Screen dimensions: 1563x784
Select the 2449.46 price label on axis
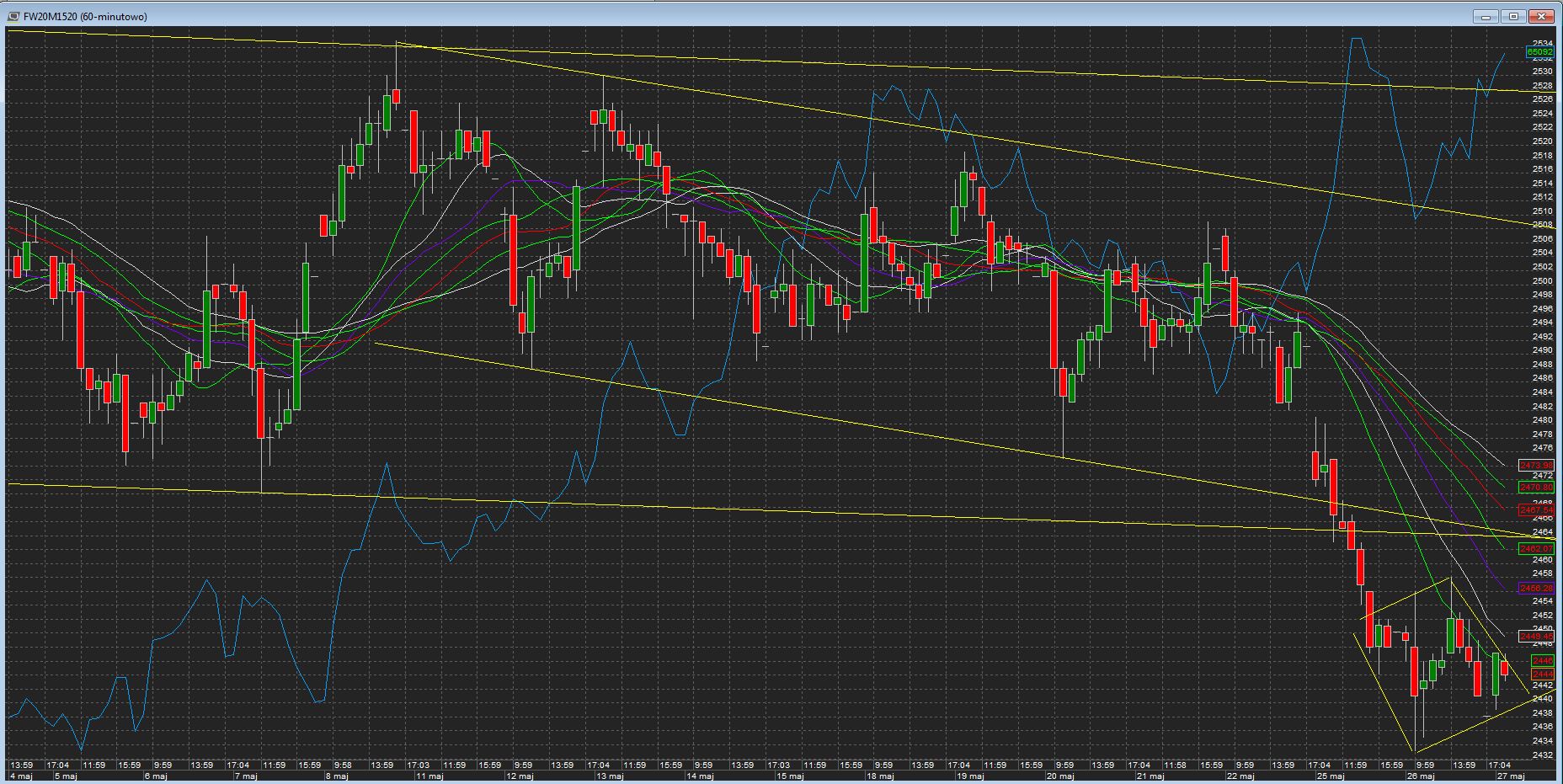pyautogui.click(x=1537, y=637)
